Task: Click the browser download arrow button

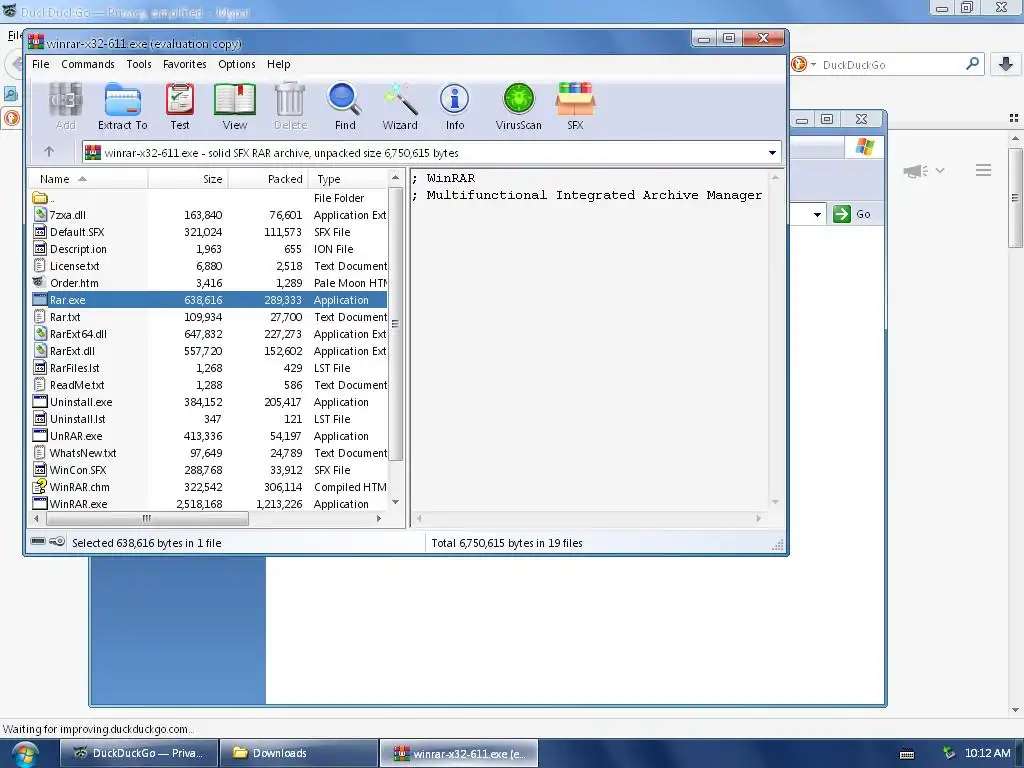Action: (1006, 64)
